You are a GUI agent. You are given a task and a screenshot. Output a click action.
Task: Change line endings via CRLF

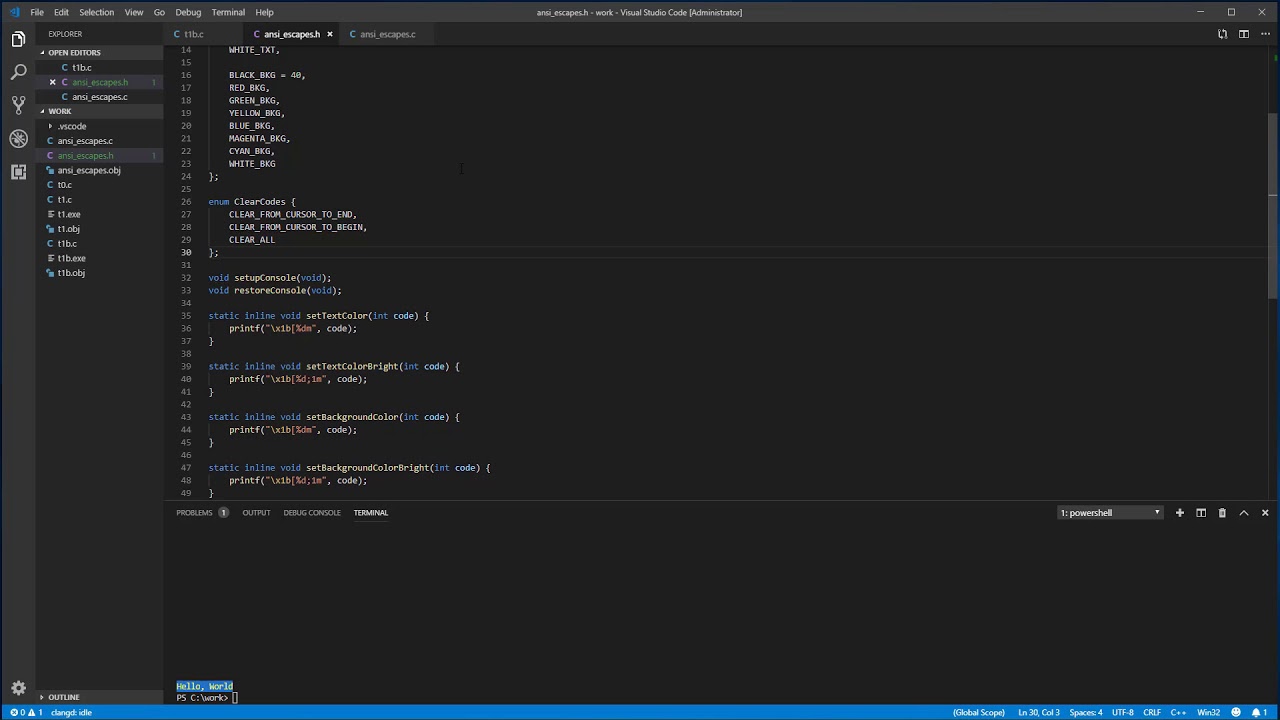pos(1151,712)
